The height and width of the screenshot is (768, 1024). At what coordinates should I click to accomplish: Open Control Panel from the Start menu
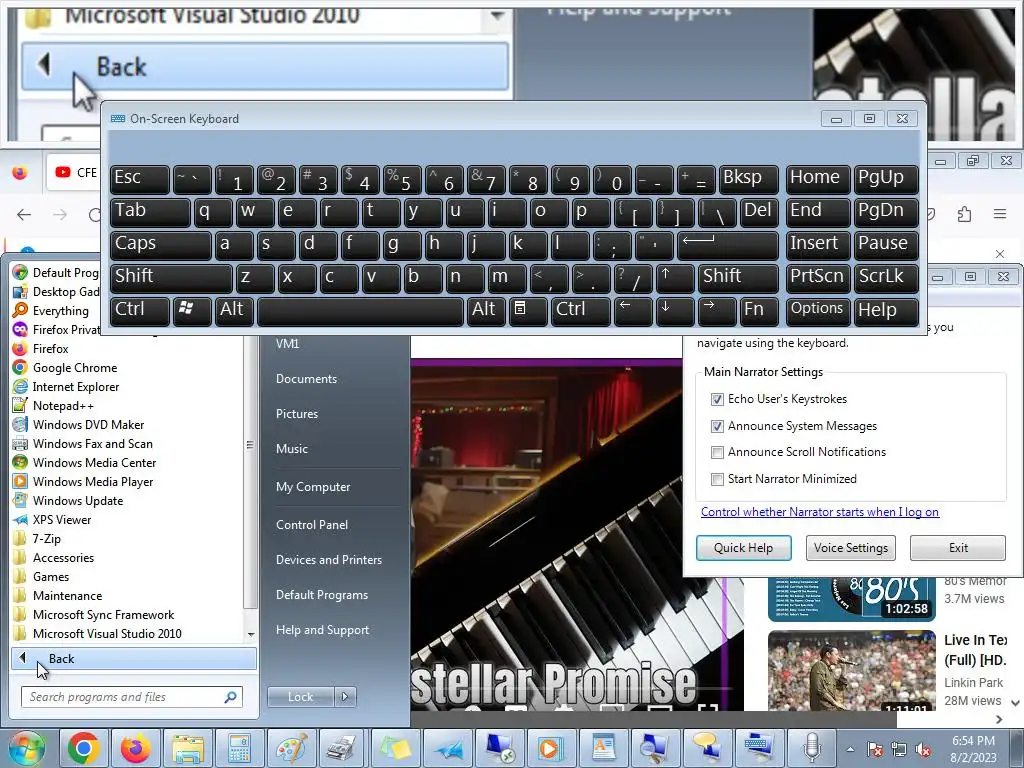pos(312,525)
